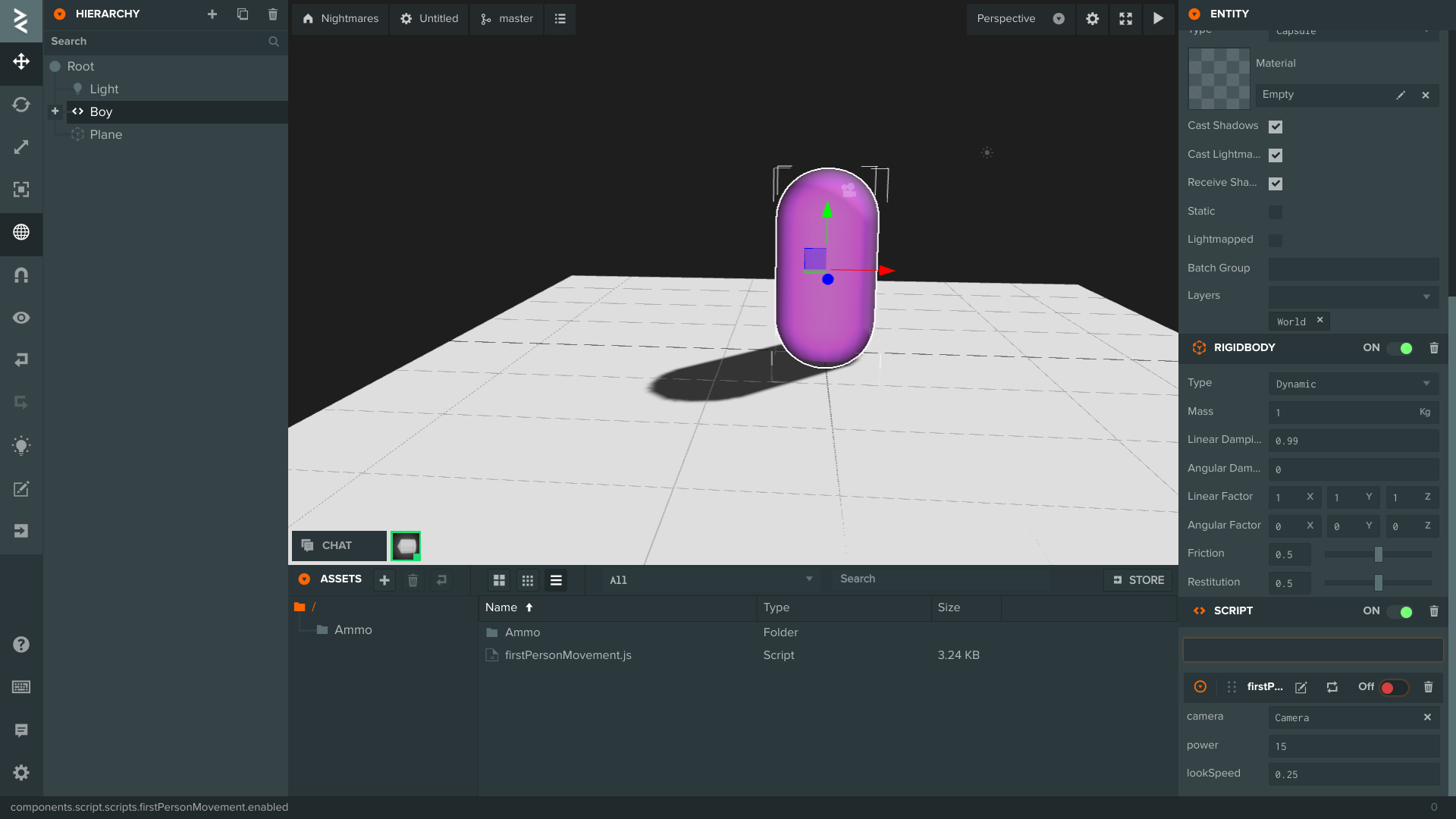Screen dimensions: 1456x819
Task: Edit firstPersonMovement script with pencil icon
Action: point(1301,687)
